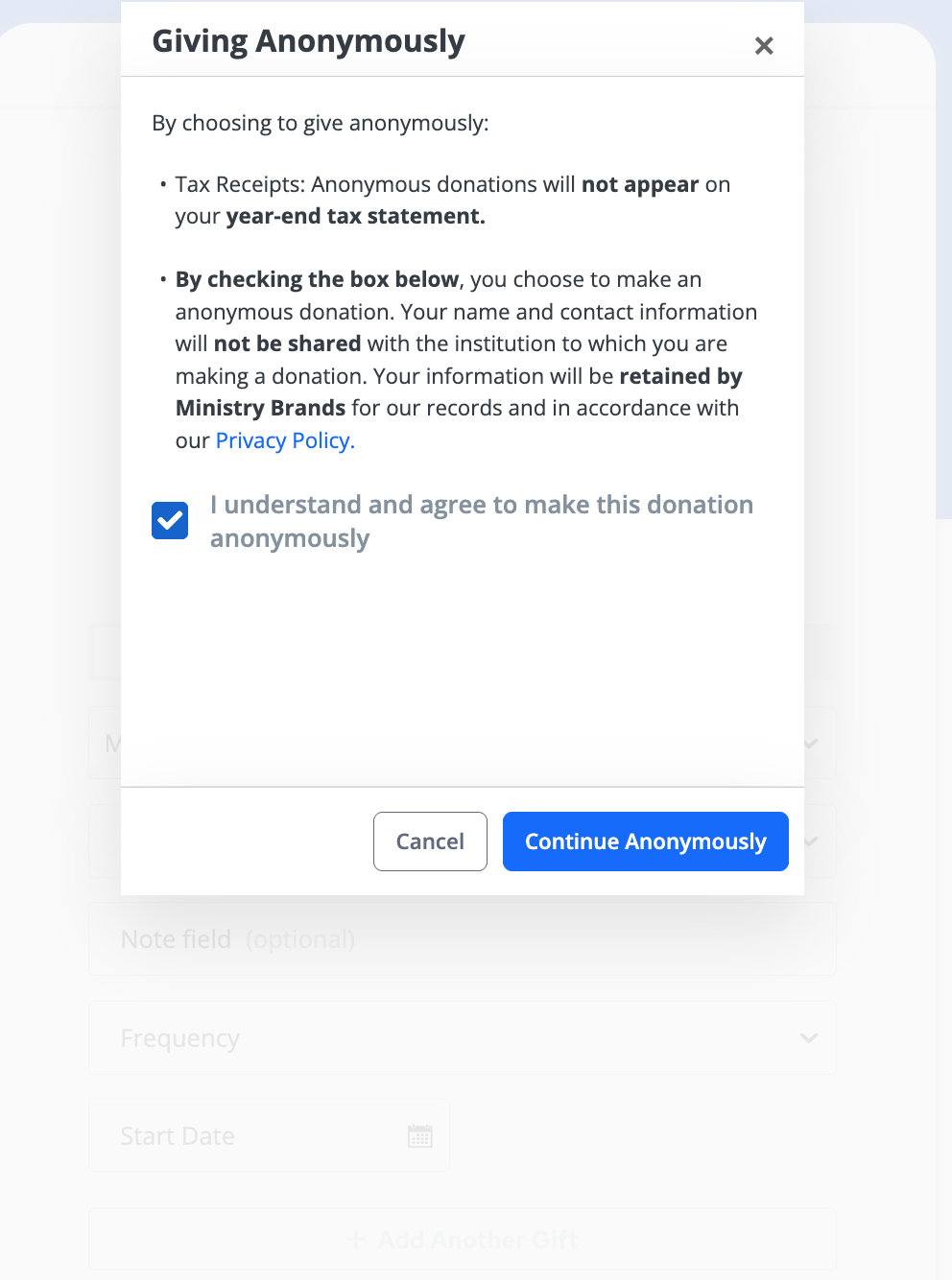This screenshot has width=952, height=1280.
Task: Close the Giving Anonymously dialog
Action: [764, 45]
